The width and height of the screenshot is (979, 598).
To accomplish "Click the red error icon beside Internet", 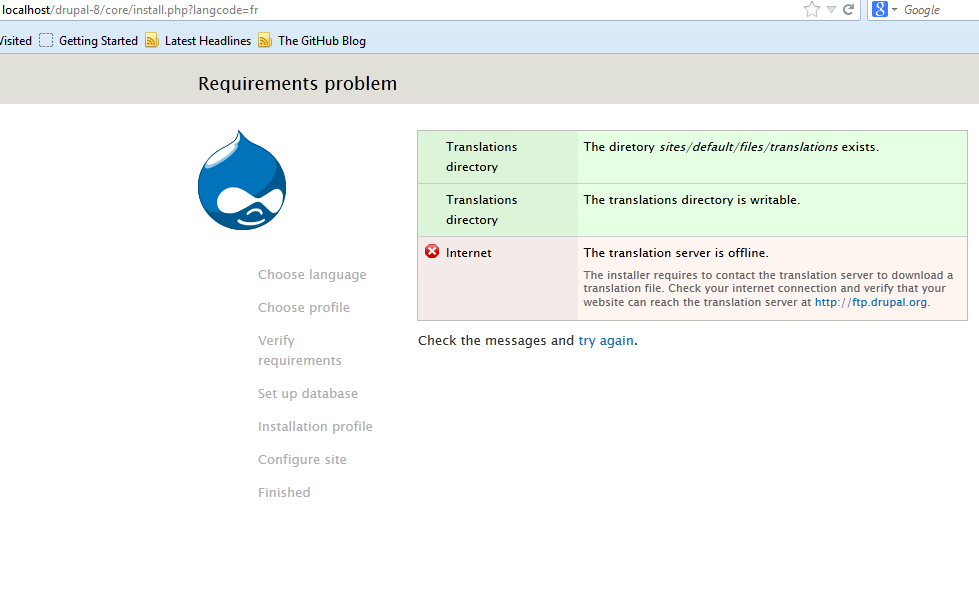I will [432, 252].
